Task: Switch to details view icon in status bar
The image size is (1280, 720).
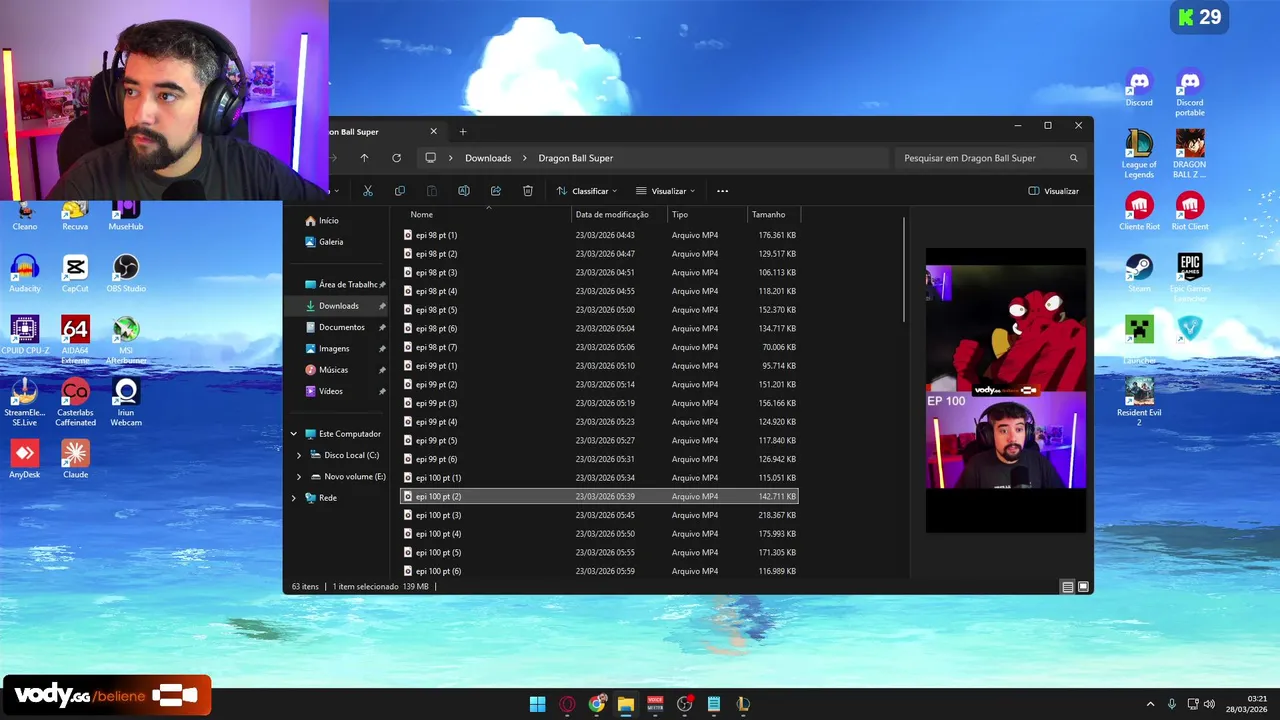Action: pyautogui.click(x=1068, y=587)
